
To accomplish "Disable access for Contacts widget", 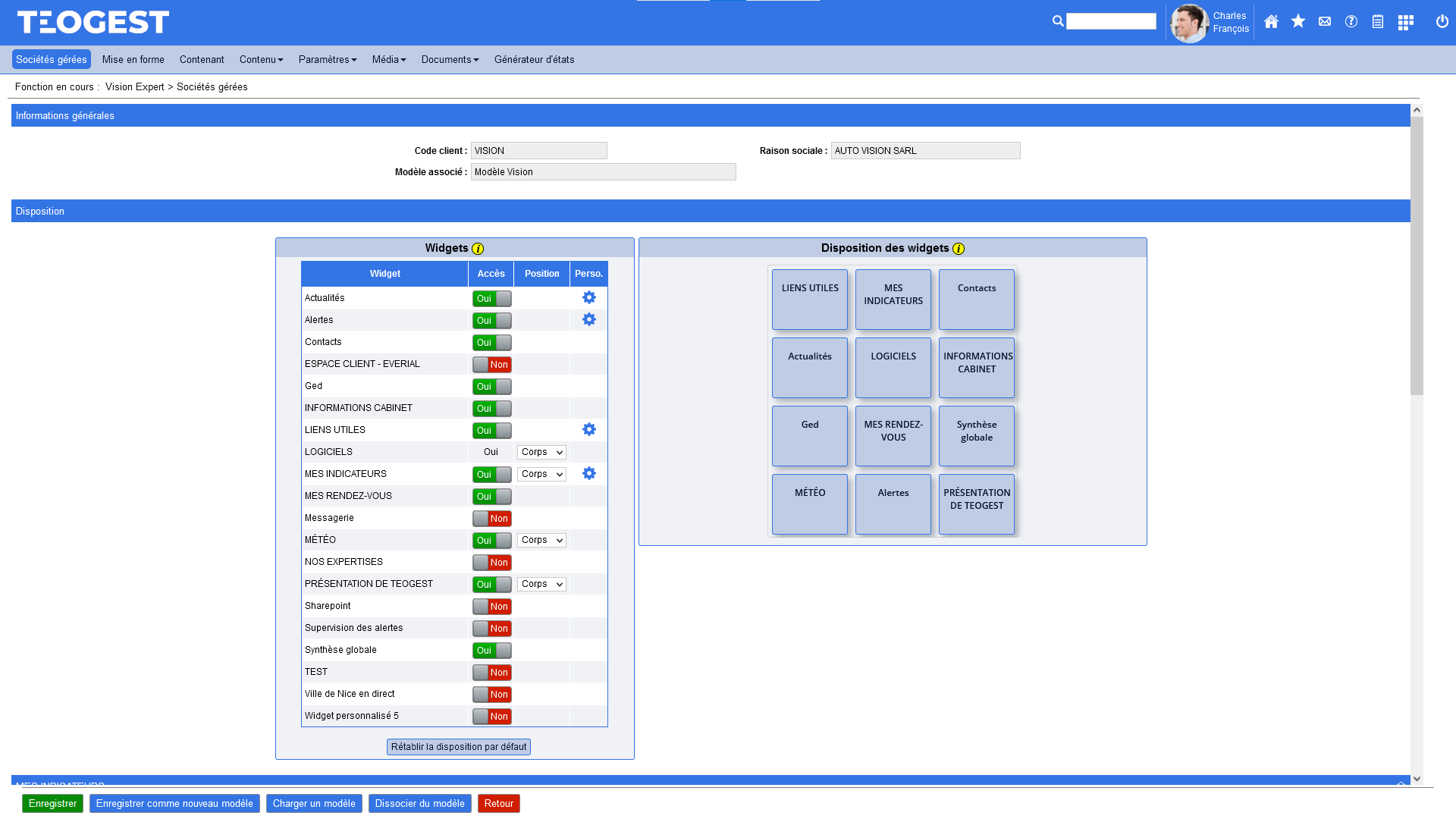I will tap(492, 343).
